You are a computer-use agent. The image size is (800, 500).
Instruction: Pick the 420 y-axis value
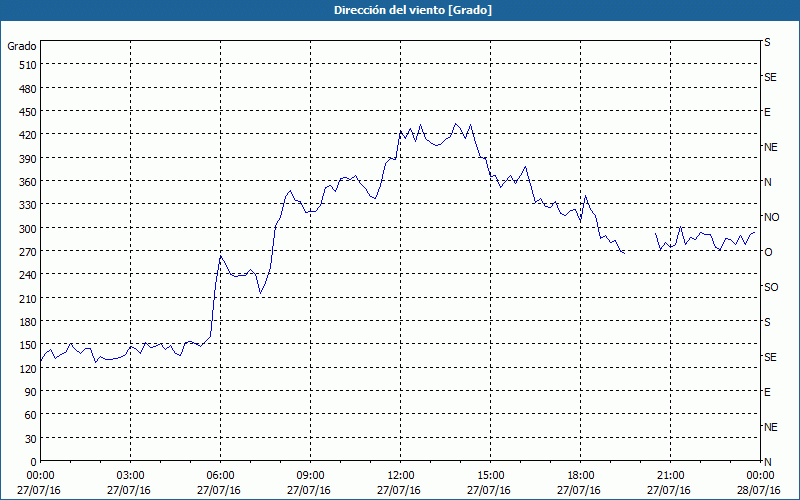29,135
